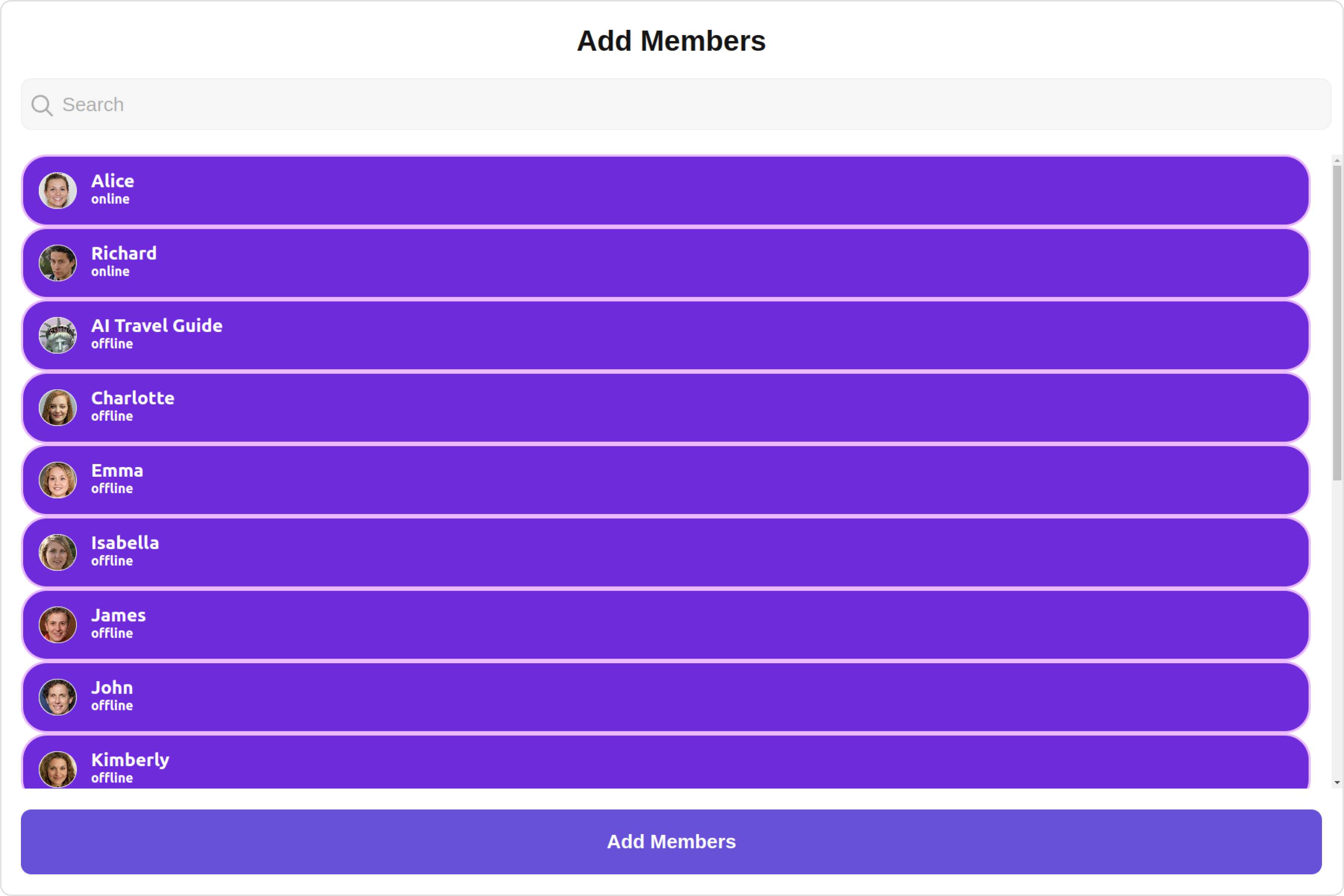Click the purple Add Members button

click(x=671, y=842)
